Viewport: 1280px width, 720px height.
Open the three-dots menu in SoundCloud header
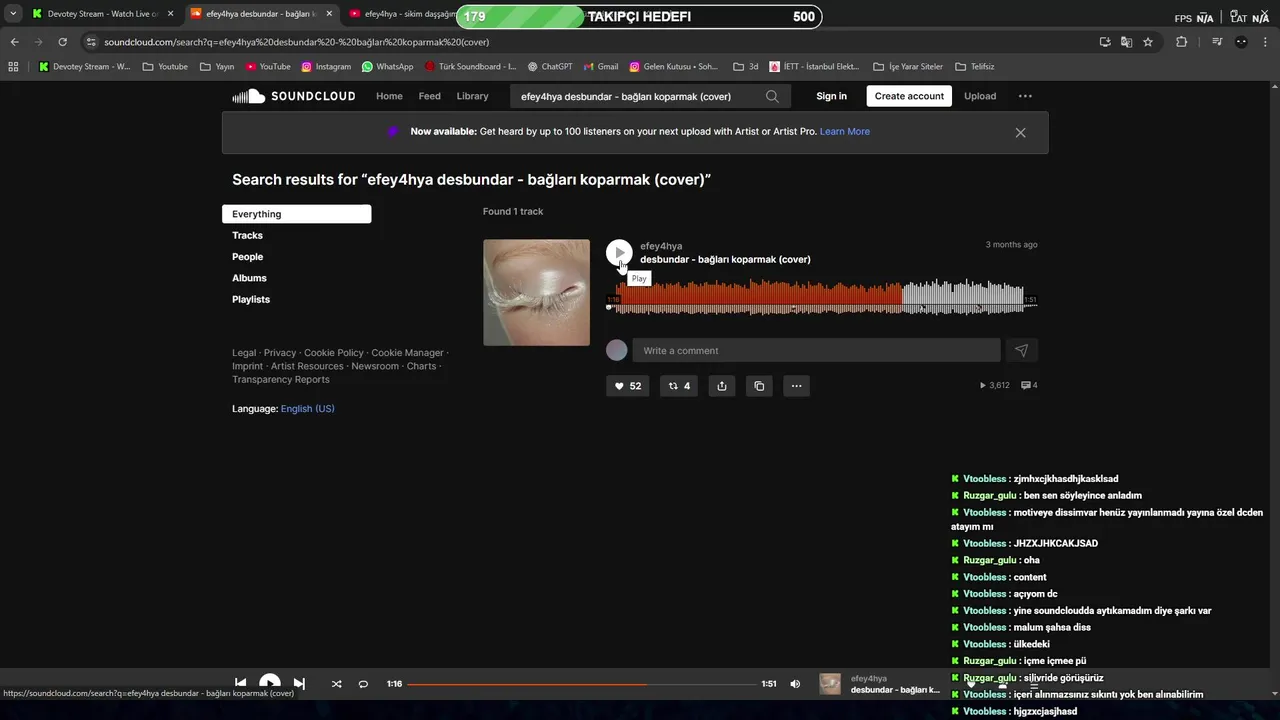point(1025,96)
